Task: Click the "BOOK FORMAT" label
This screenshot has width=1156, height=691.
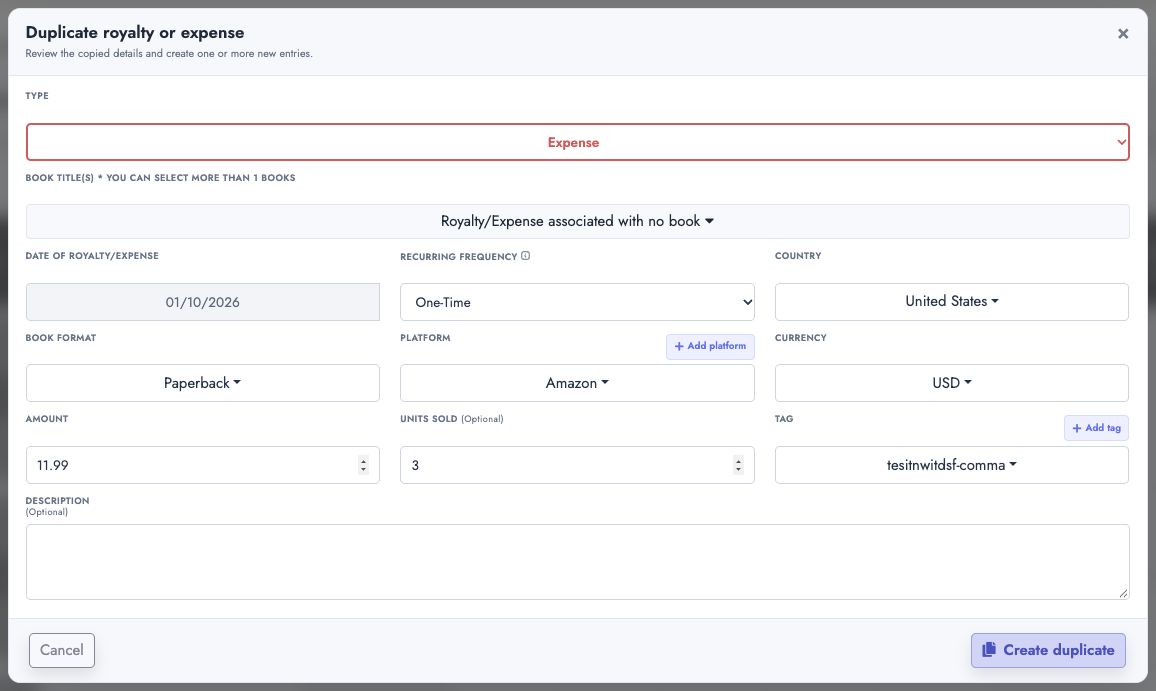Action: [61, 338]
